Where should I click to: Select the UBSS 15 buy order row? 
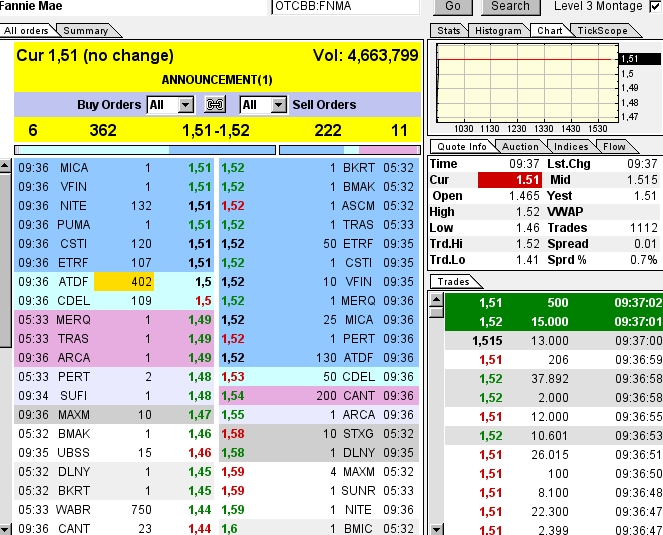(114, 453)
